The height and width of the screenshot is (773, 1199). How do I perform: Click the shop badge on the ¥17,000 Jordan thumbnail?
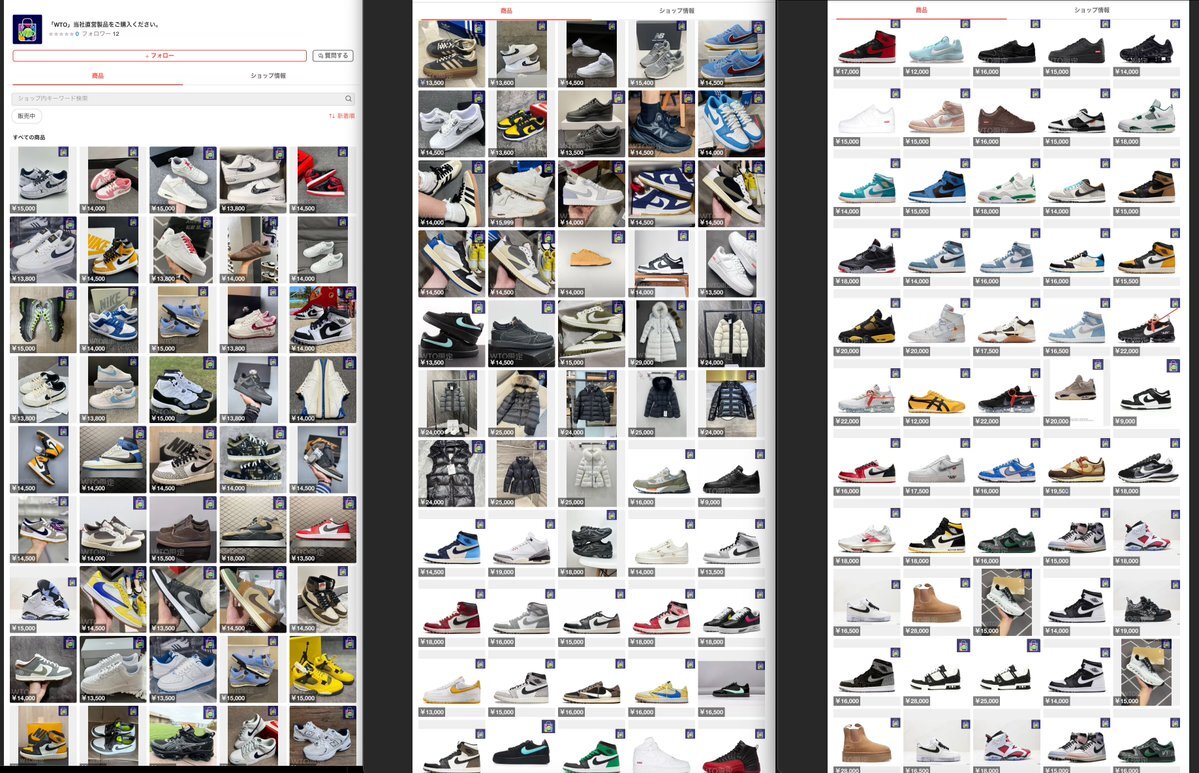point(895,24)
